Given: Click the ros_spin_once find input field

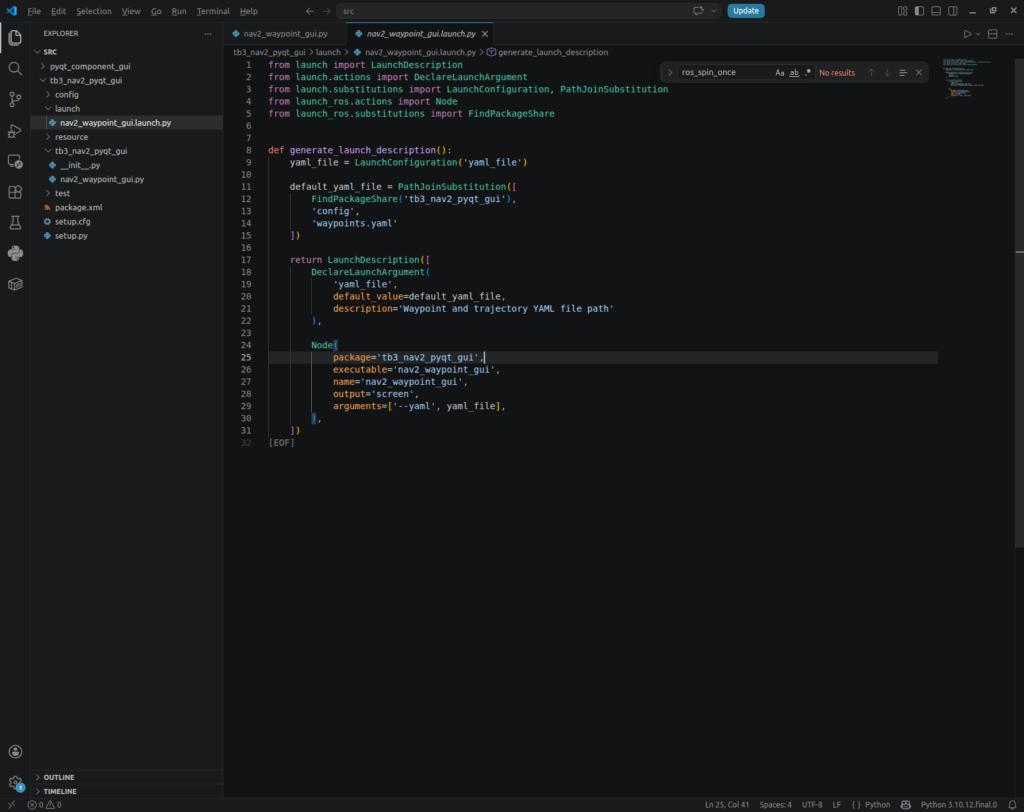Looking at the screenshot, I should (x=724, y=73).
